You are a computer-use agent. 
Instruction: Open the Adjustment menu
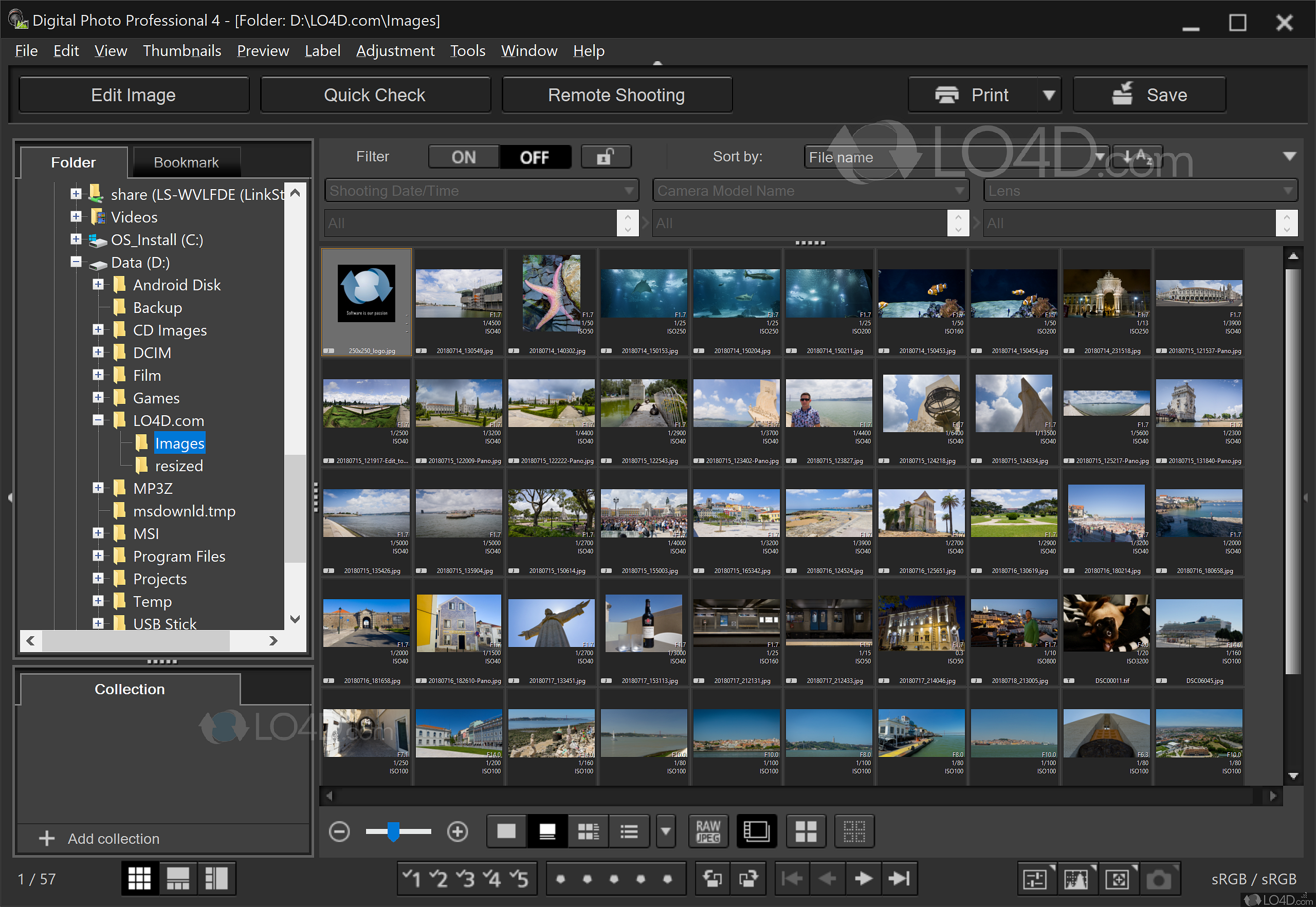pyautogui.click(x=395, y=51)
